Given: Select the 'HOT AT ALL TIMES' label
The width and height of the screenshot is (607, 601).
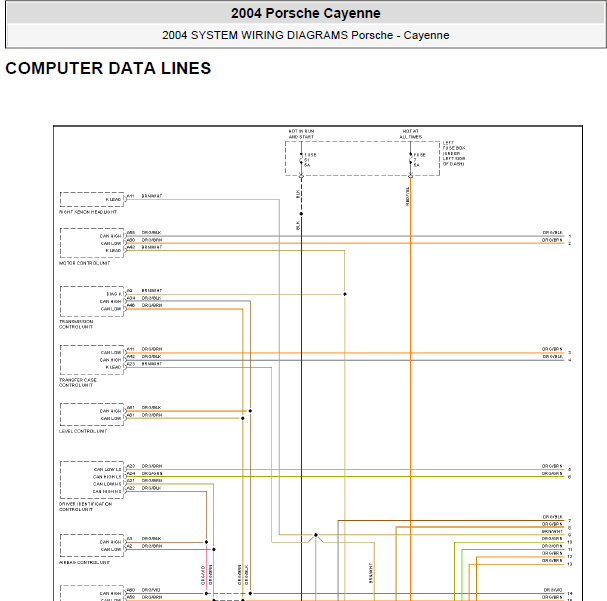Looking at the screenshot, I should pos(410,134).
